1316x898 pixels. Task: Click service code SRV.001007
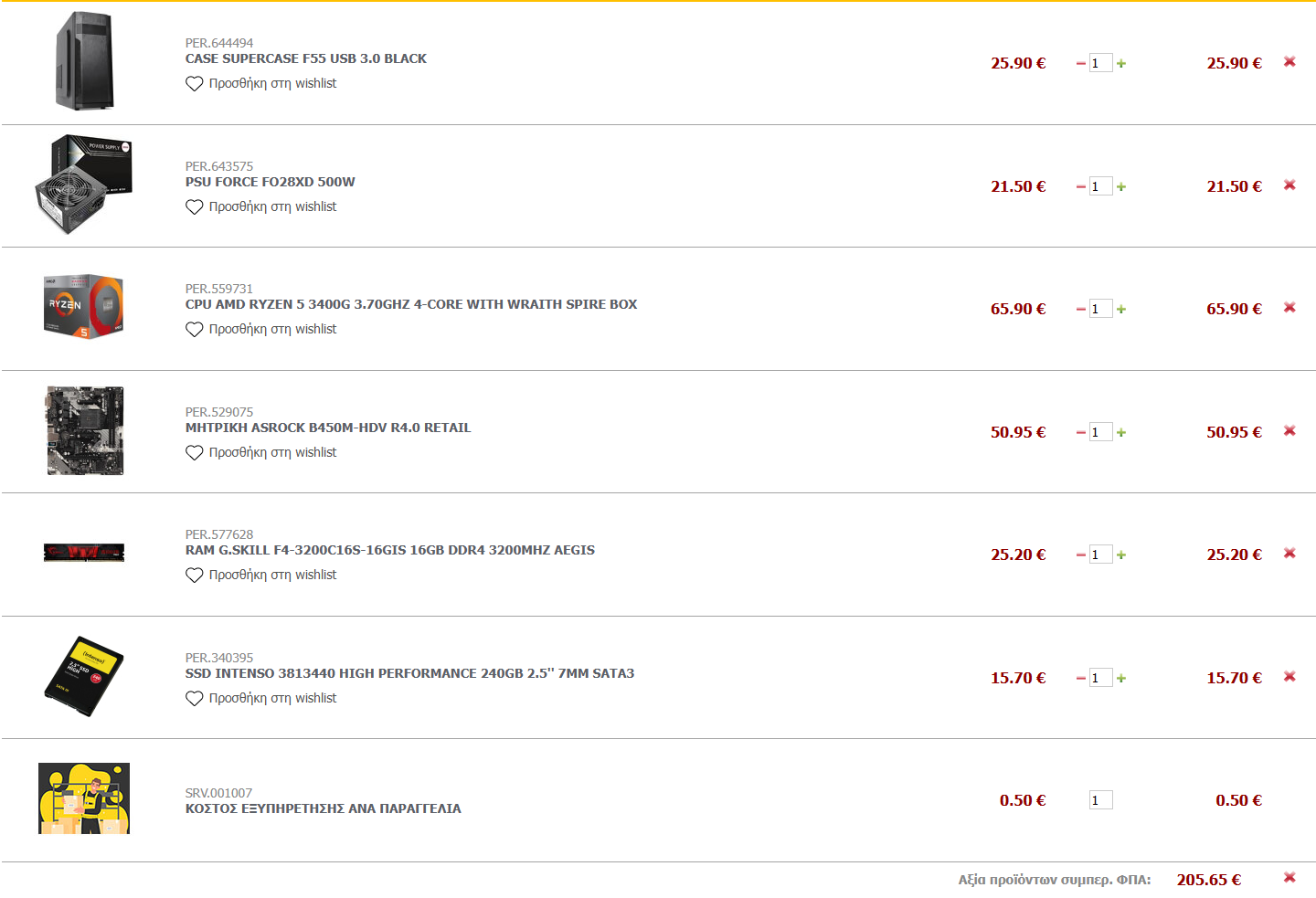218,793
